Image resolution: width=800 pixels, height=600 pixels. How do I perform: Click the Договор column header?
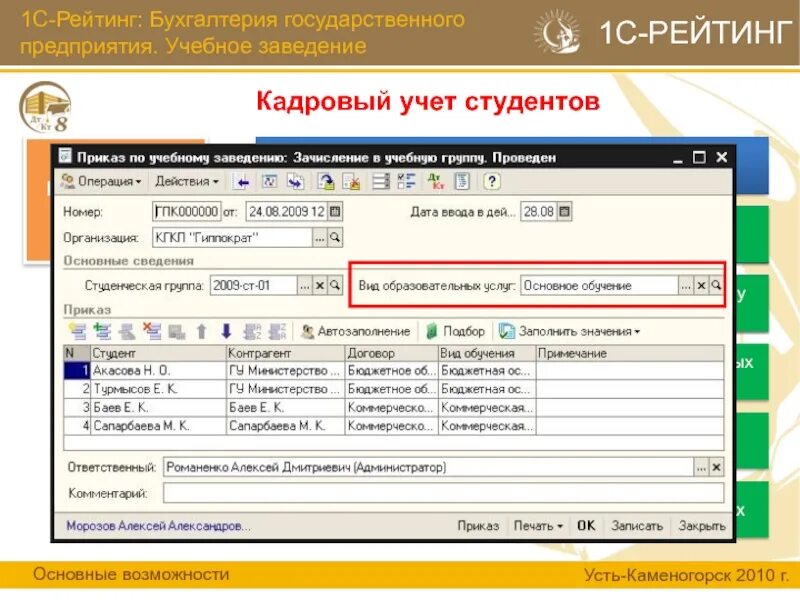click(392, 353)
